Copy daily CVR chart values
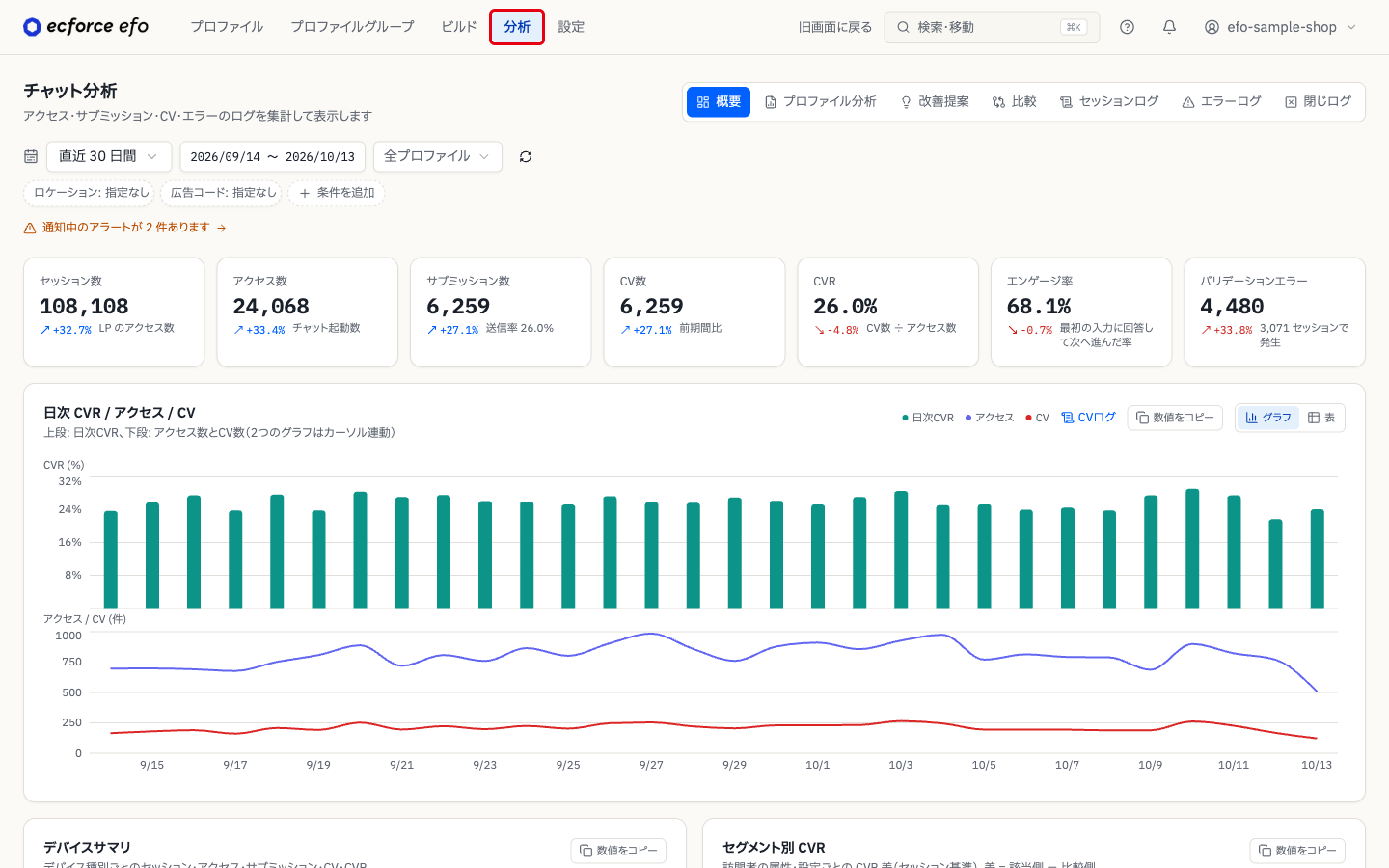Screen dimensions: 1389x868 point(1175,418)
